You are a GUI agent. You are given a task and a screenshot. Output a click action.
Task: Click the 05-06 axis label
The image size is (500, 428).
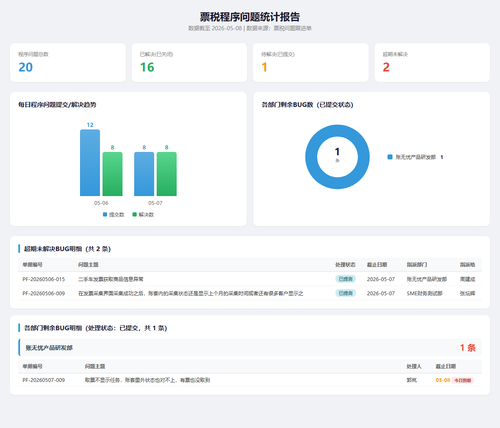point(101,203)
